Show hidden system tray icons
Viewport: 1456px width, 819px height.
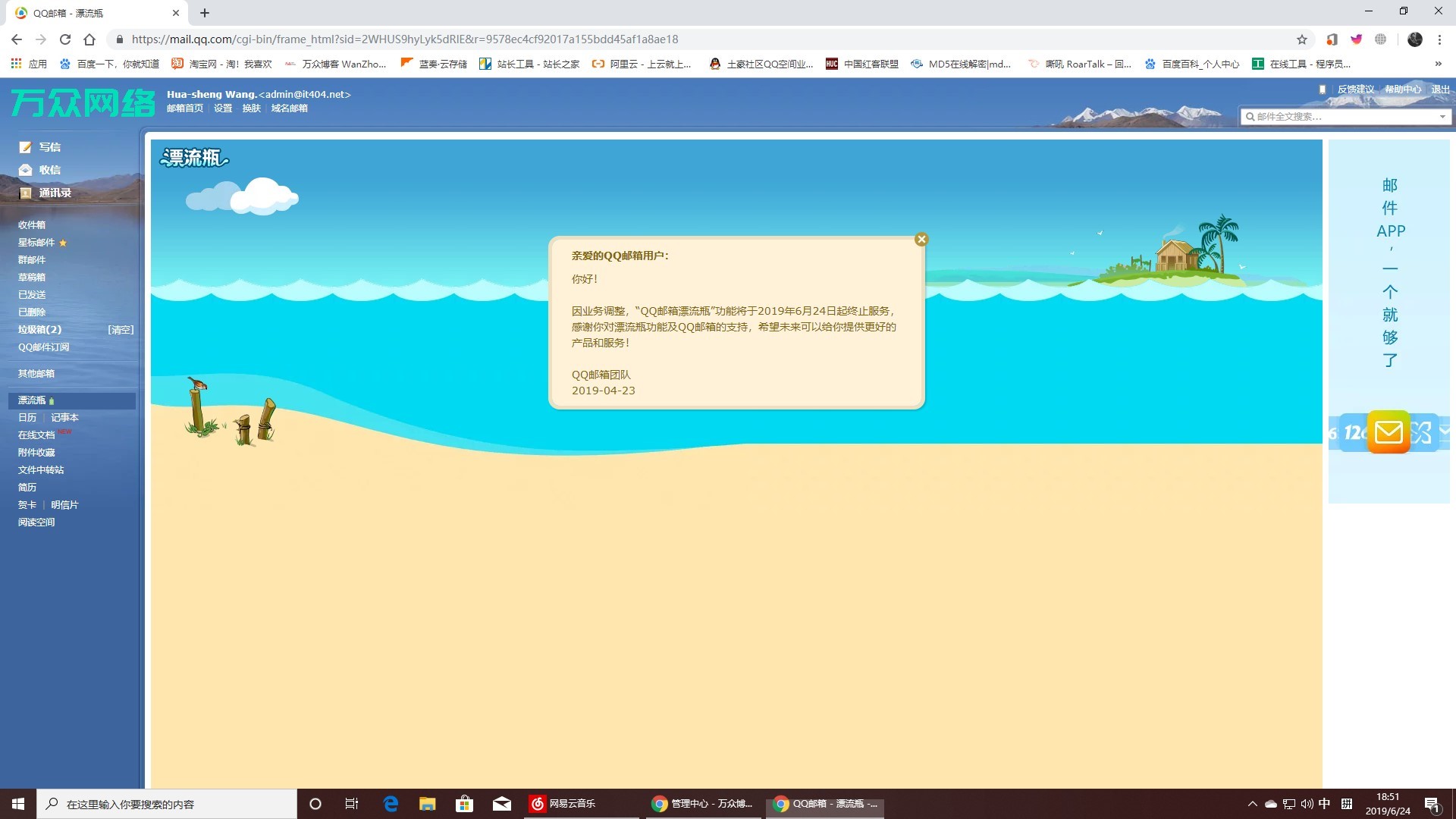pyautogui.click(x=1252, y=804)
